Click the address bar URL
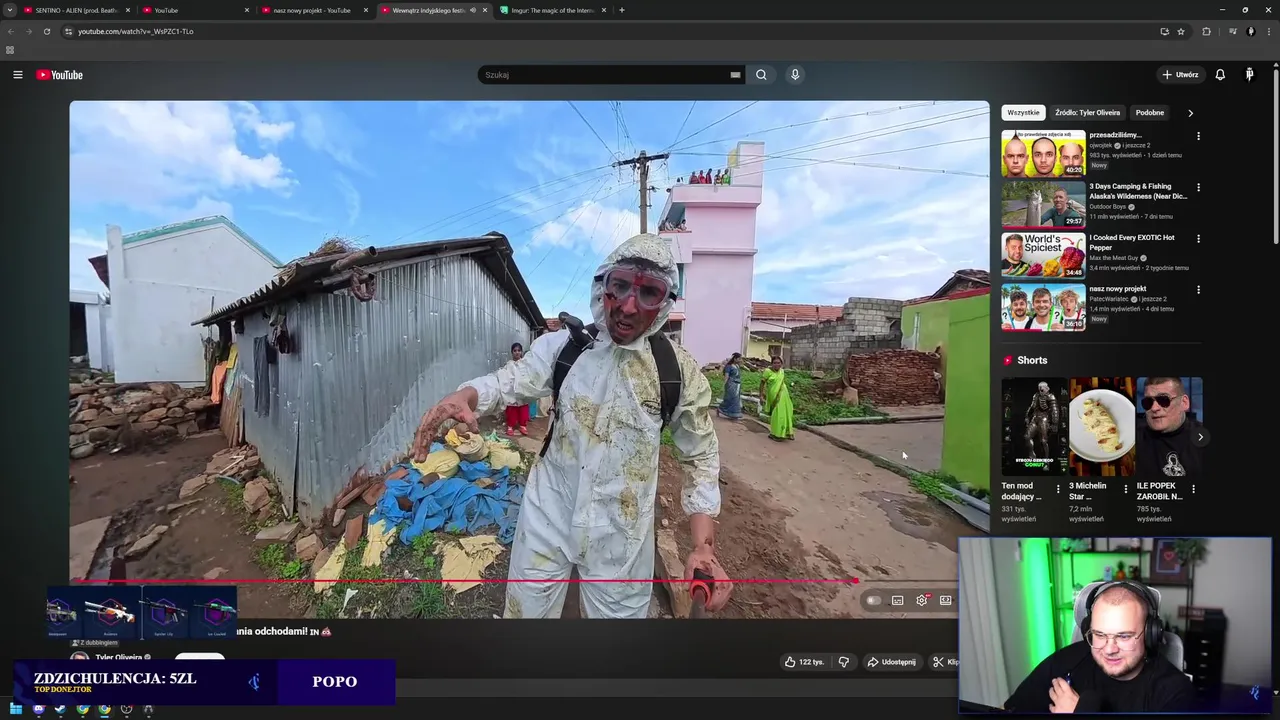The width and height of the screenshot is (1280, 720). 136,31
